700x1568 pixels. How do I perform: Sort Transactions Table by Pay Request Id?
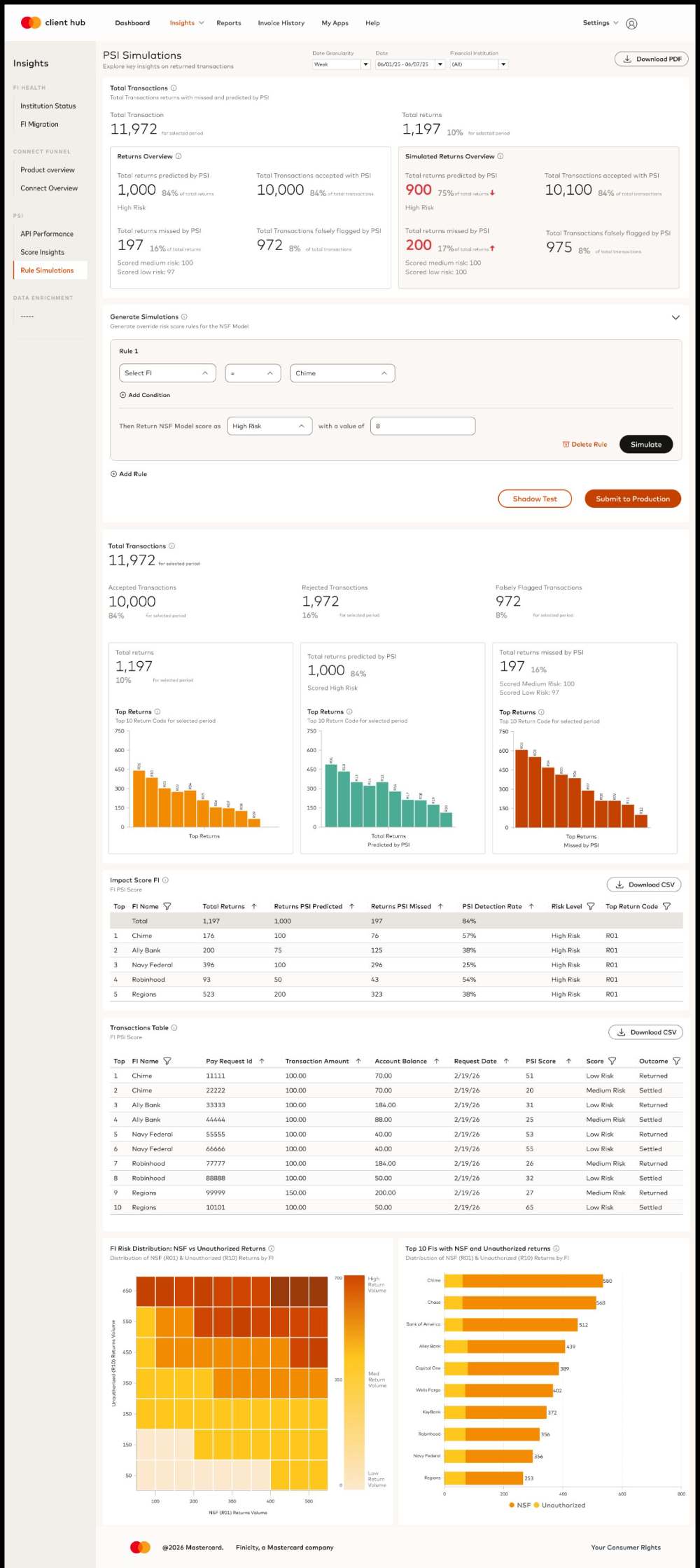tap(262, 1061)
